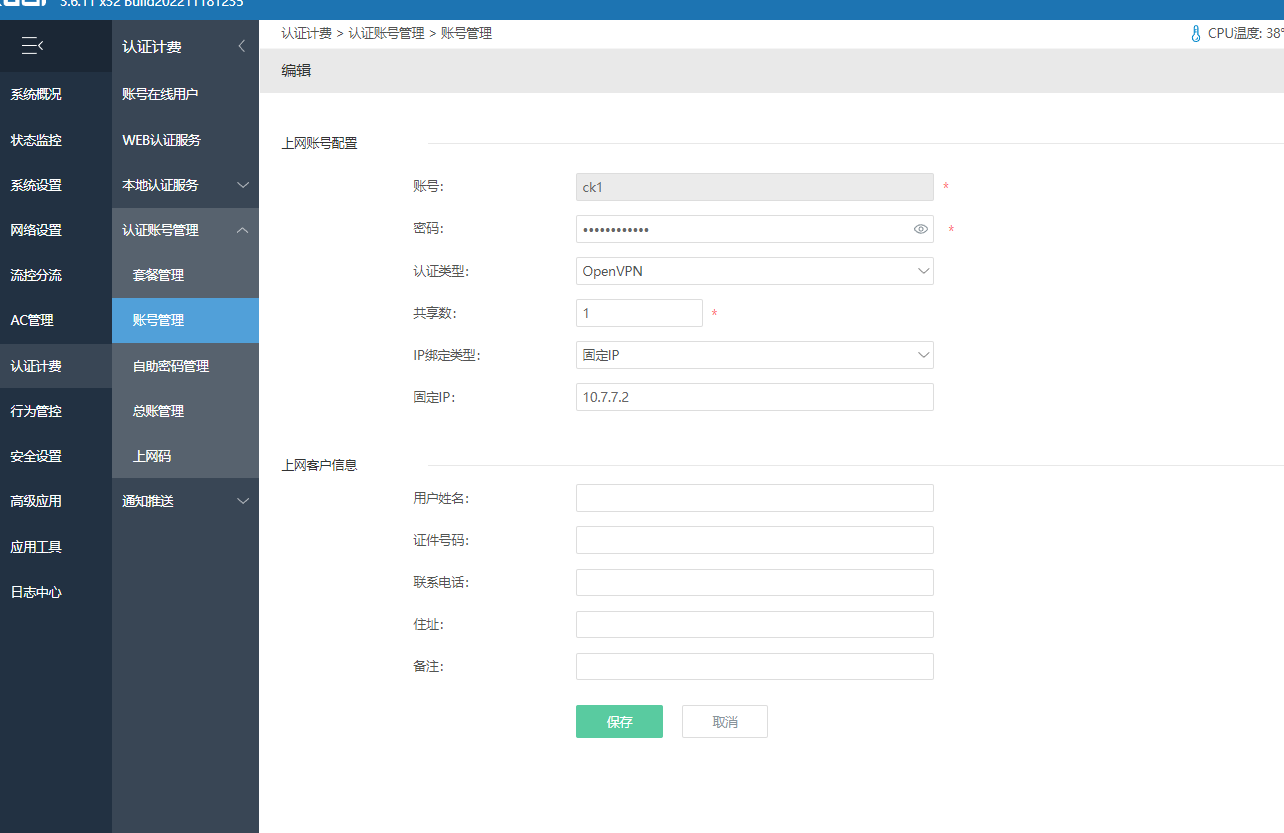This screenshot has height=833, width=1284.
Task: Show password with the eye icon
Action: [x=921, y=229]
